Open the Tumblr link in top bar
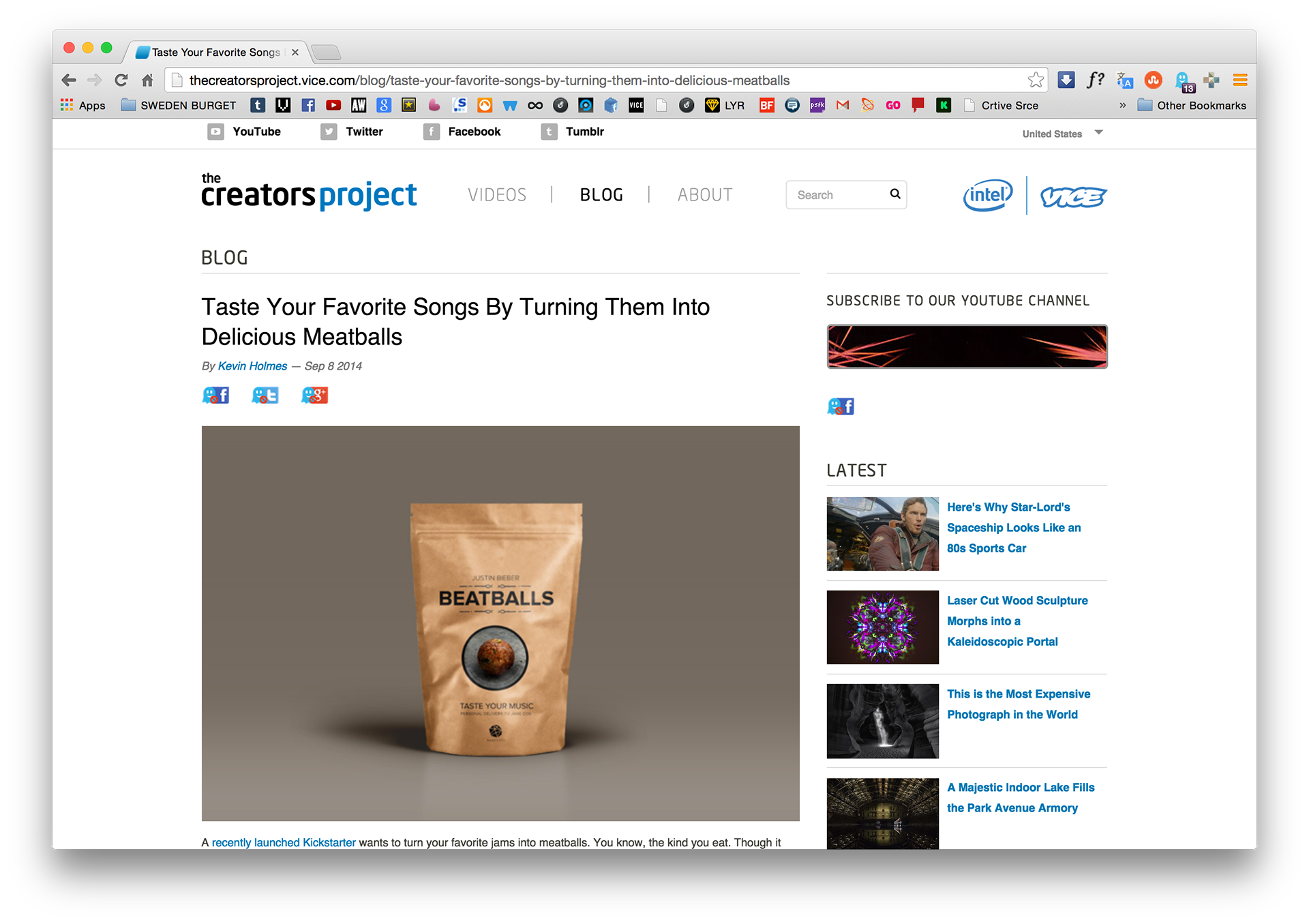Image resolution: width=1309 pixels, height=924 pixels. tap(573, 132)
